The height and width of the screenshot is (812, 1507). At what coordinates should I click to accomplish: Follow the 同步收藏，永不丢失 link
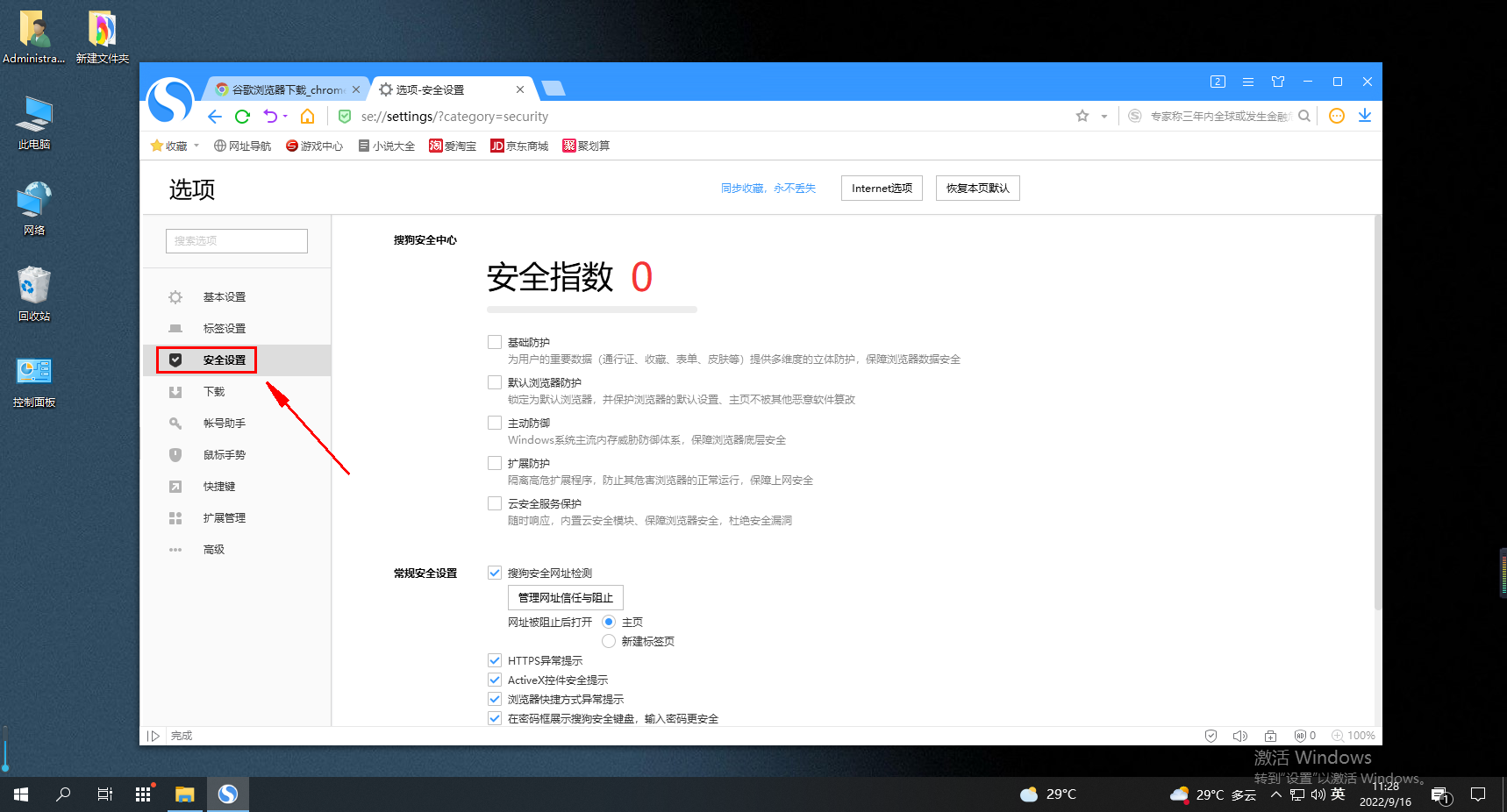(768, 189)
